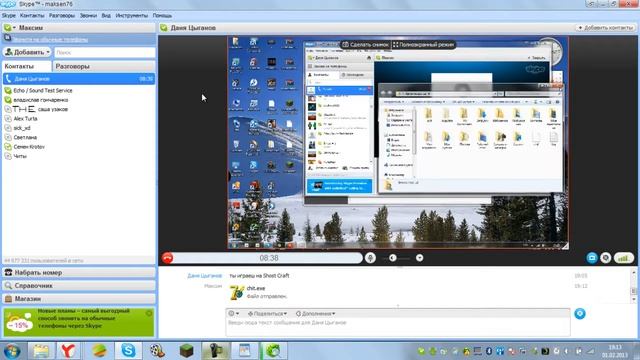Click 'Максим' profile name header
Image resolution: width=640 pixels, height=360 pixels.
pos(31,28)
